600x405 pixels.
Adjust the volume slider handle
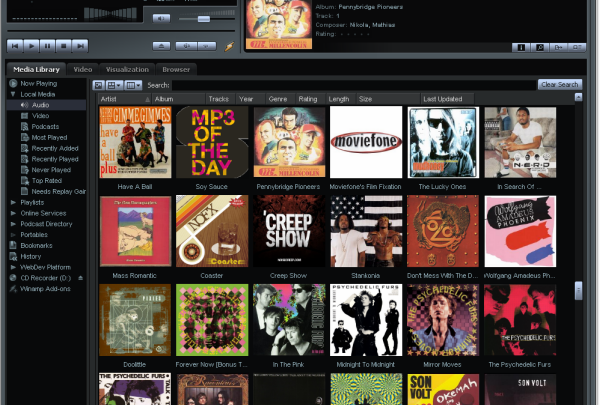(204, 18)
